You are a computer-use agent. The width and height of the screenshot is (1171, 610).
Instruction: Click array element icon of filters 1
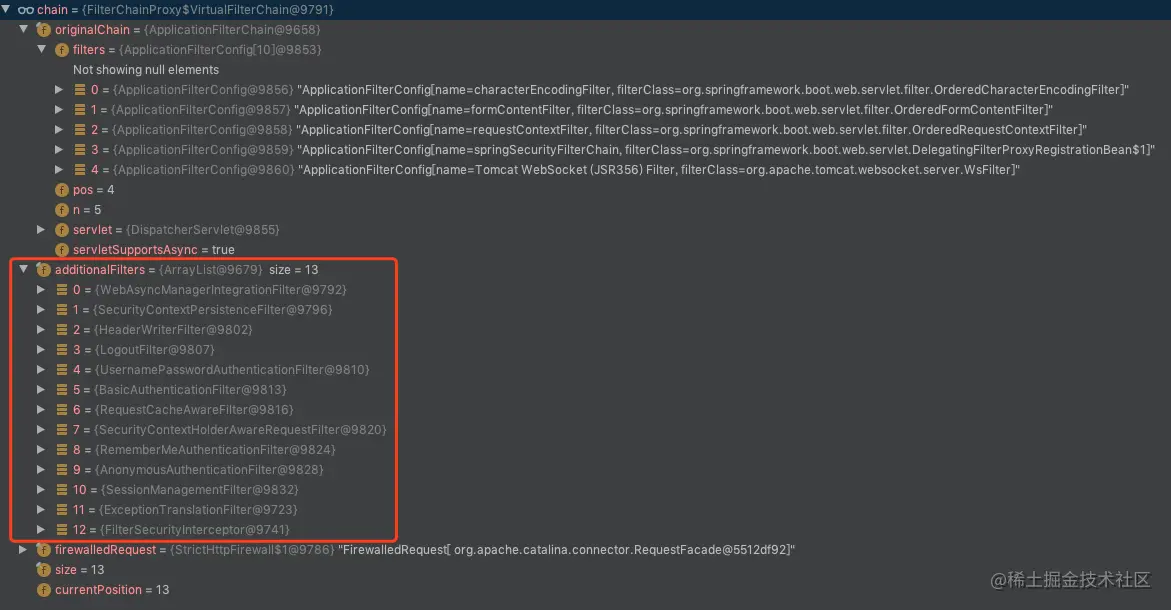pyautogui.click(x=80, y=110)
